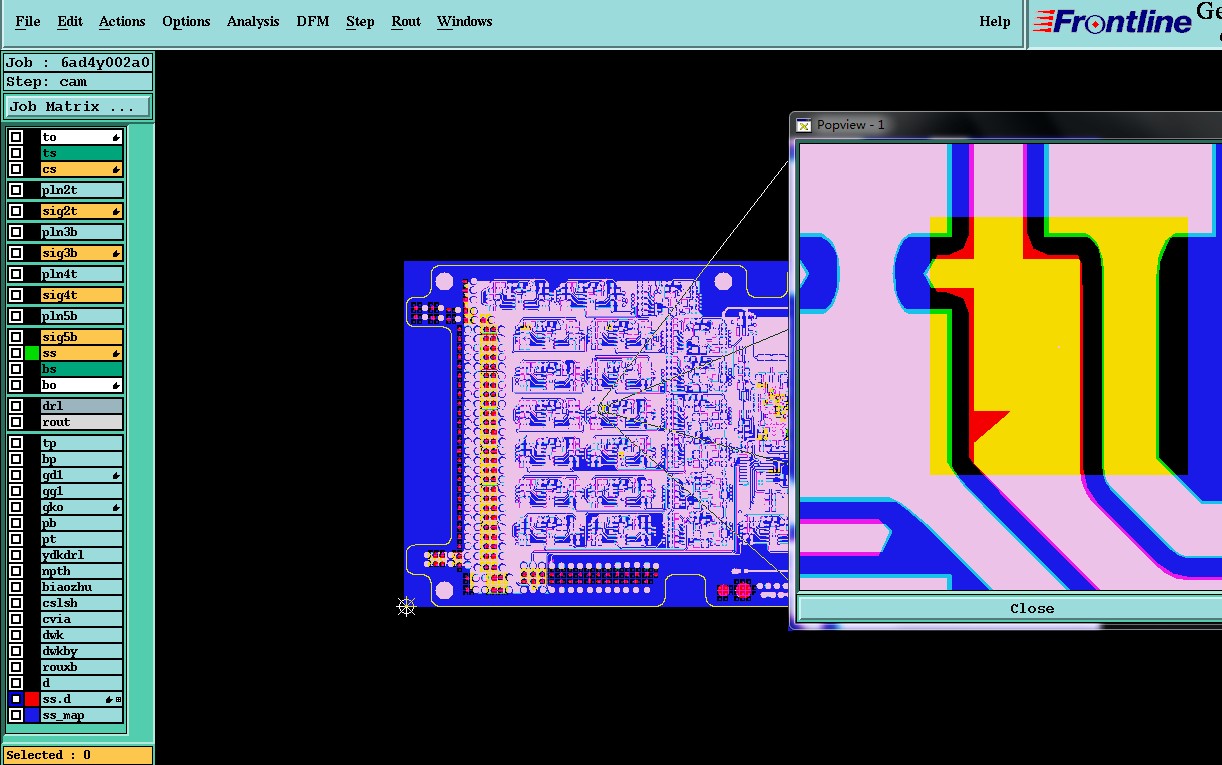This screenshot has height=765, width=1222.
Task: Click the Popview window title icon
Action: click(x=803, y=124)
